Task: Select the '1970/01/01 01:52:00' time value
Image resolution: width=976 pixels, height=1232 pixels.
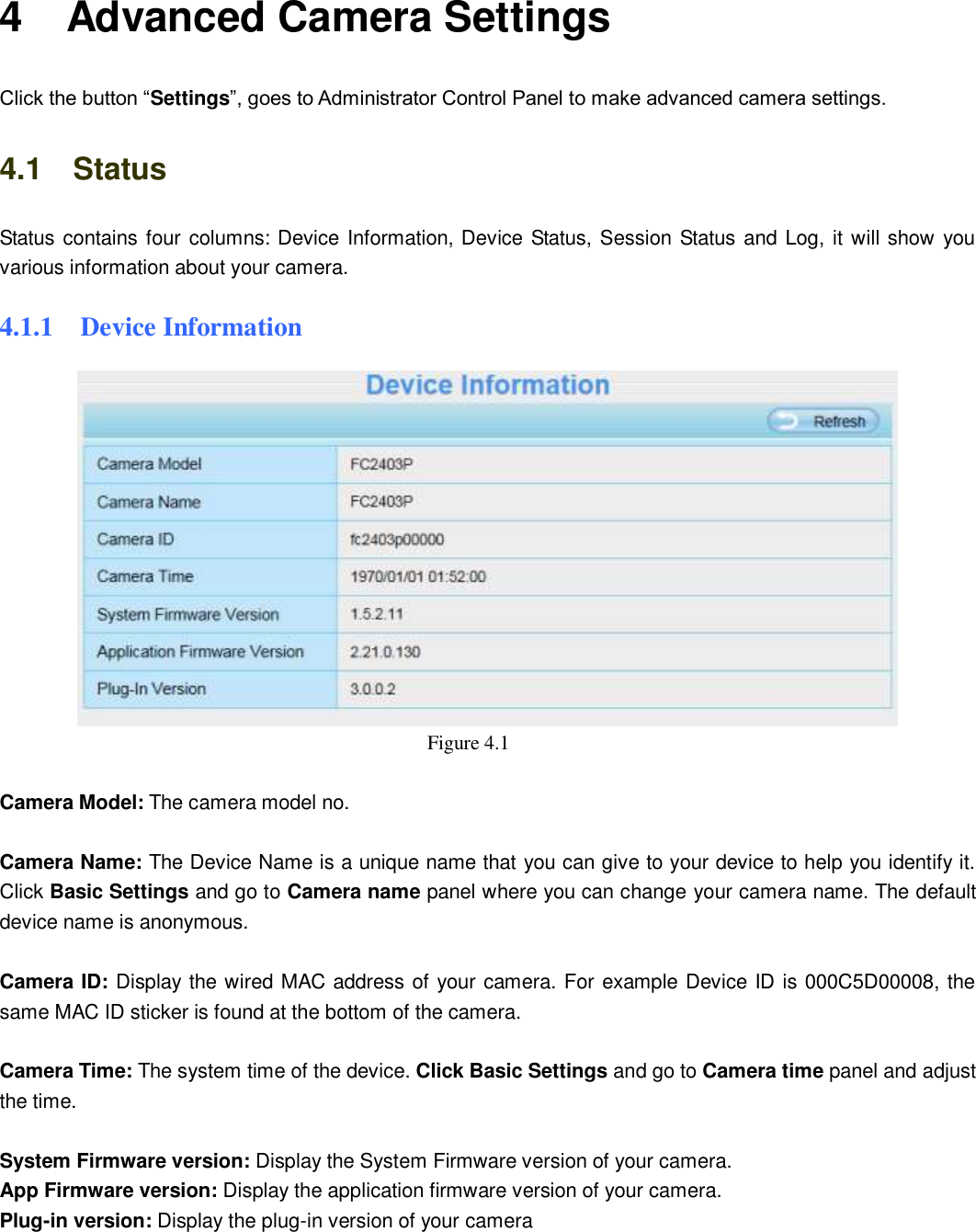Action: coord(418,576)
